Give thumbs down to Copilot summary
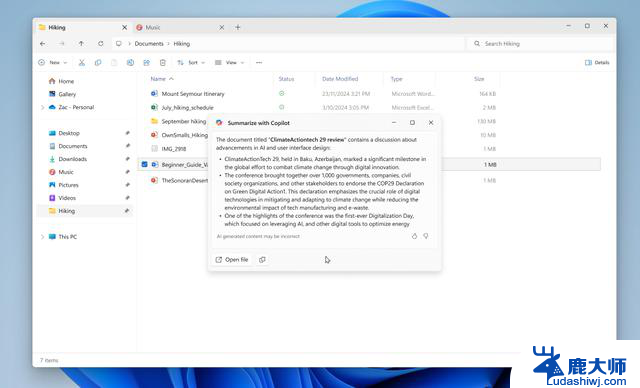The width and height of the screenshot is (640, 388). click(x=426, y=236)
